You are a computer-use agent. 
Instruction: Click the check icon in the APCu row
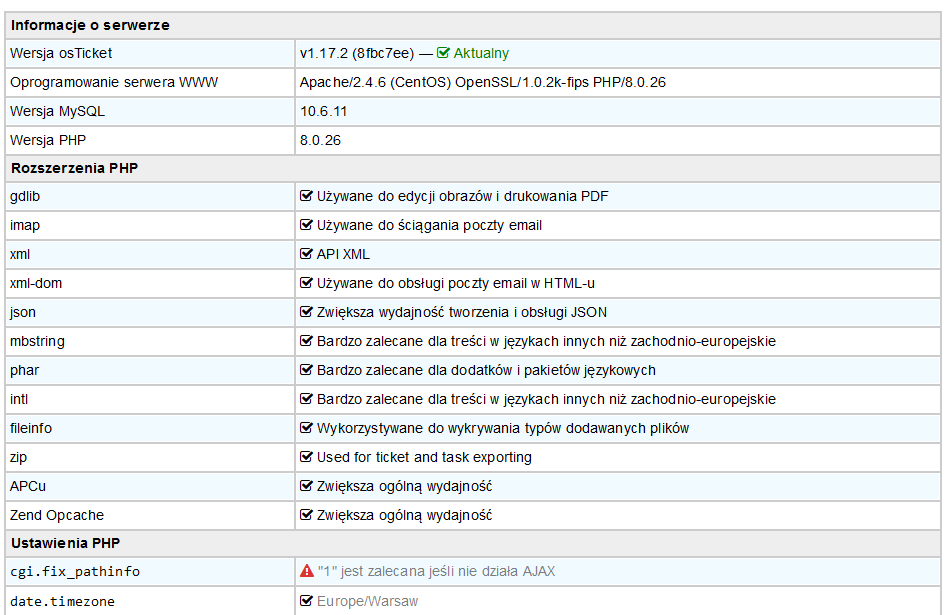tap(307, 486)
